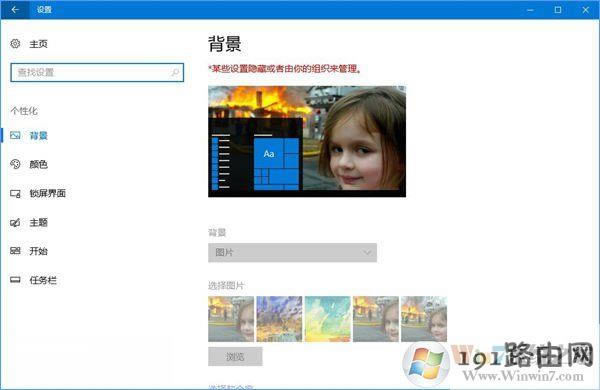
Task: Click the desktop background preview image
Action: pyautogui.click(x=307, y=142)
